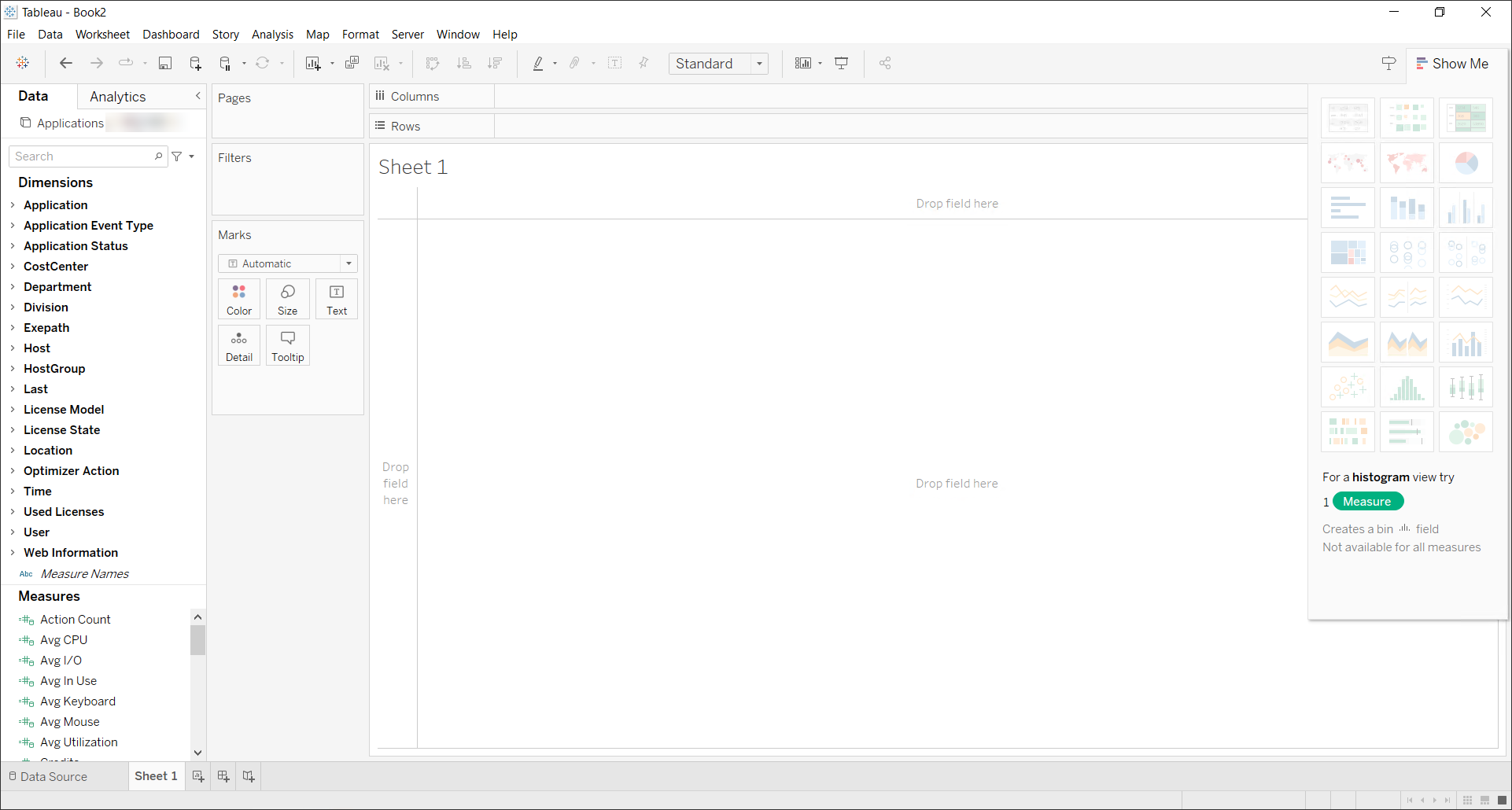
Task: Collapse the Data pane sidebar
Action: click(x=197, y=96)
